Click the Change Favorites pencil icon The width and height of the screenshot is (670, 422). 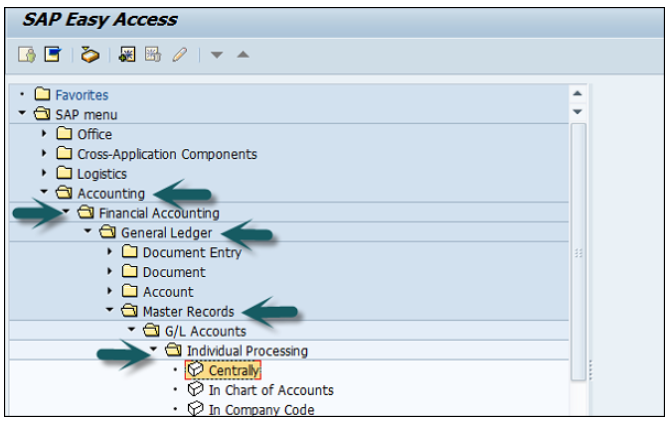[179, 54]
